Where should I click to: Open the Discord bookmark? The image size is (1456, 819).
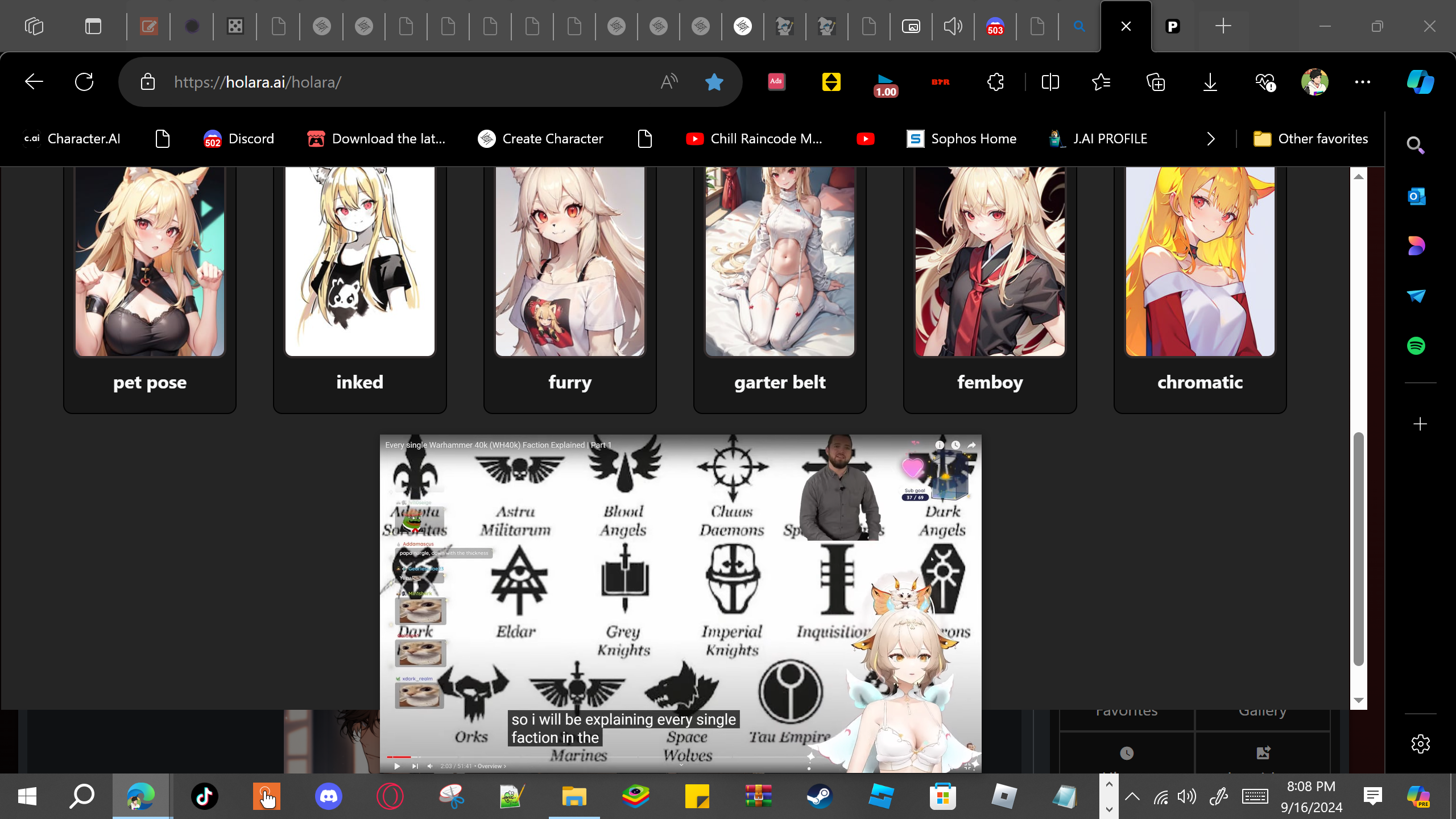[239, 139]
